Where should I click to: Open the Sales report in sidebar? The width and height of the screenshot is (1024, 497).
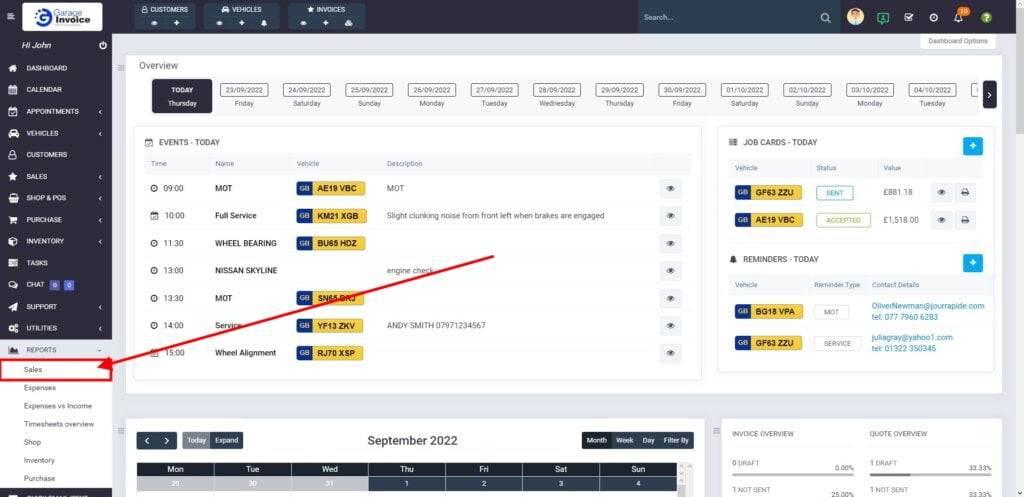point(33,370)
